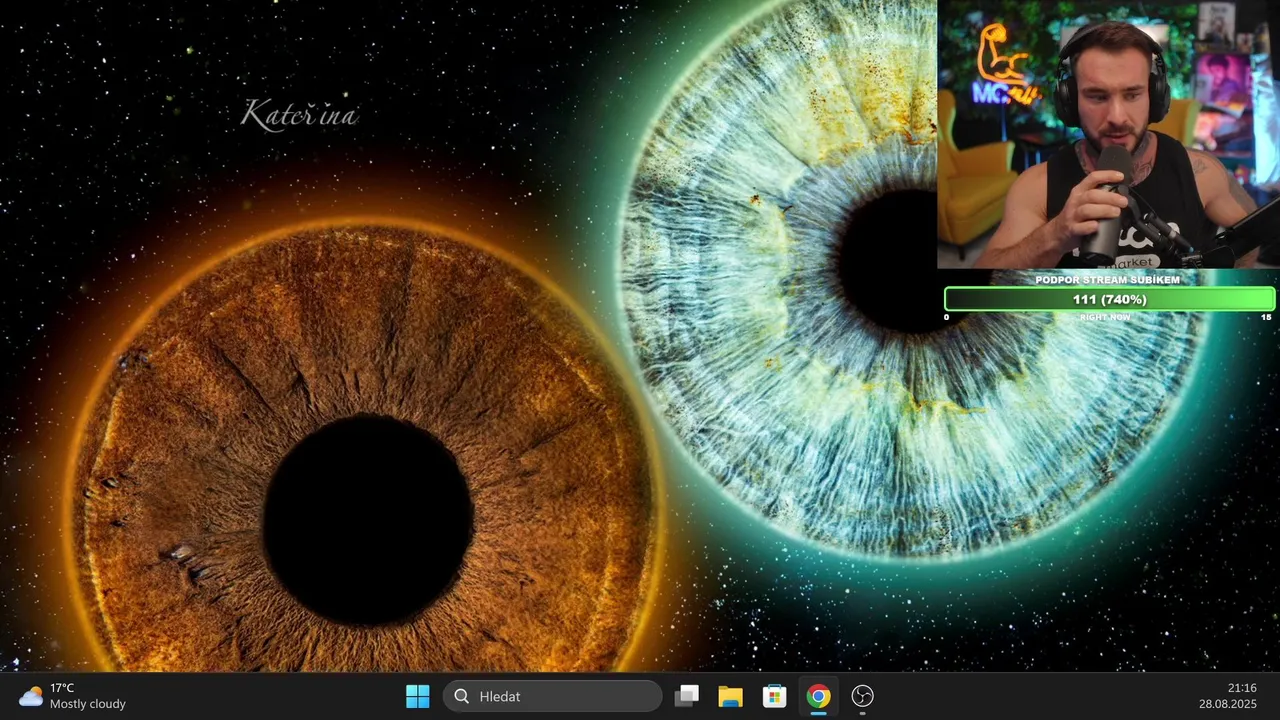The height and width of the screenshot is (720, 1280).
Task: Launch File Explorer from the taskbar
Action: (730, 696)
